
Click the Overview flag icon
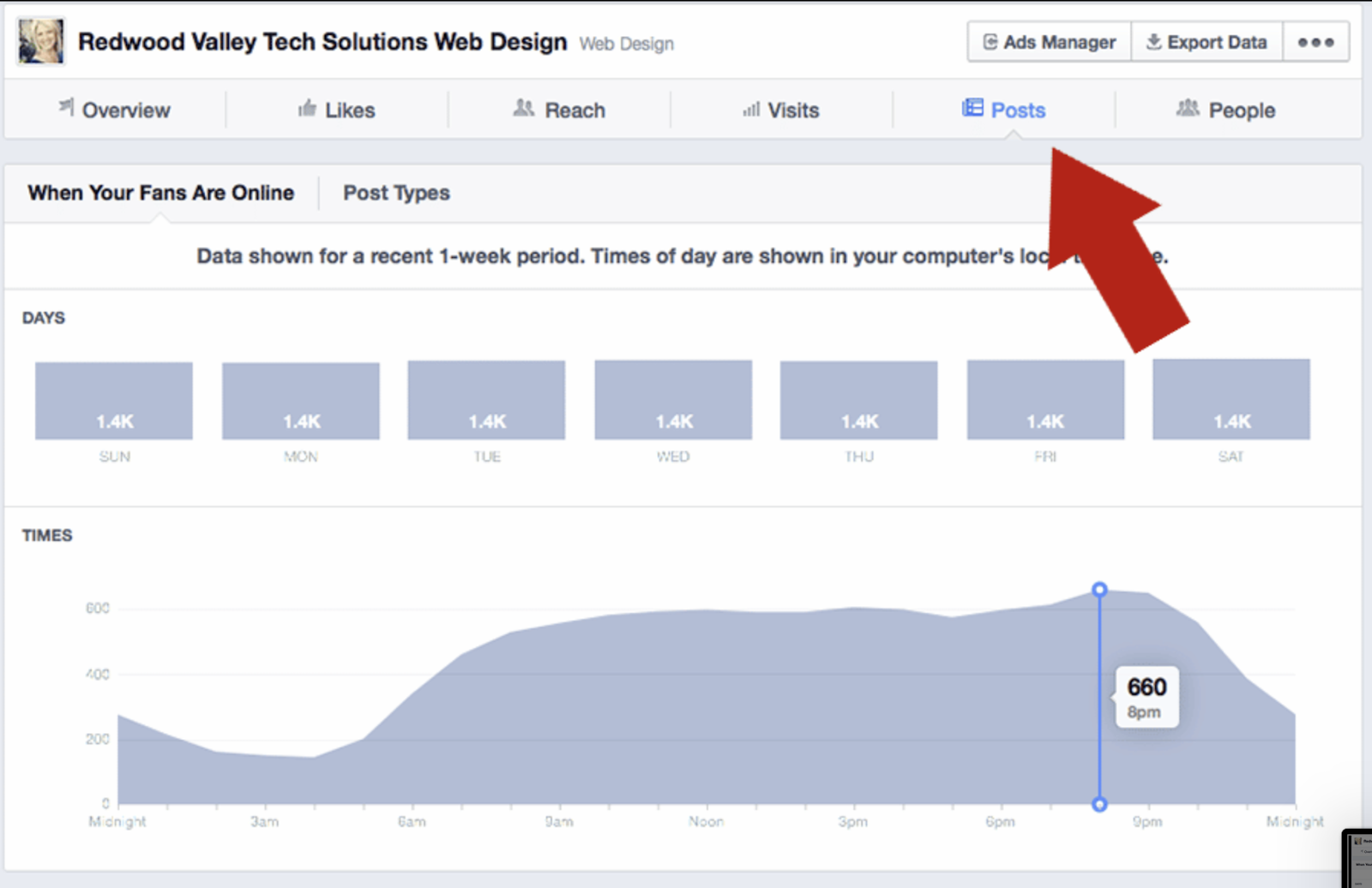tap(66, 106)
